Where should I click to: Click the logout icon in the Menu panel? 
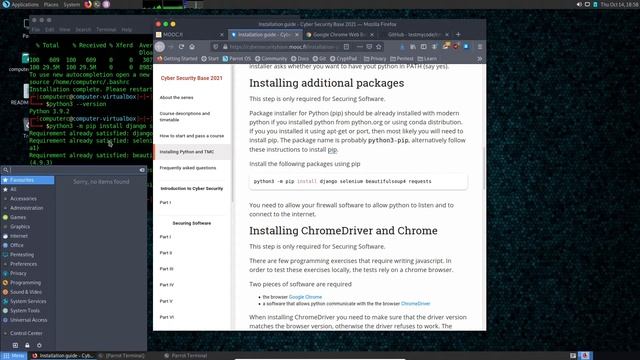click(x=15, y=345)
